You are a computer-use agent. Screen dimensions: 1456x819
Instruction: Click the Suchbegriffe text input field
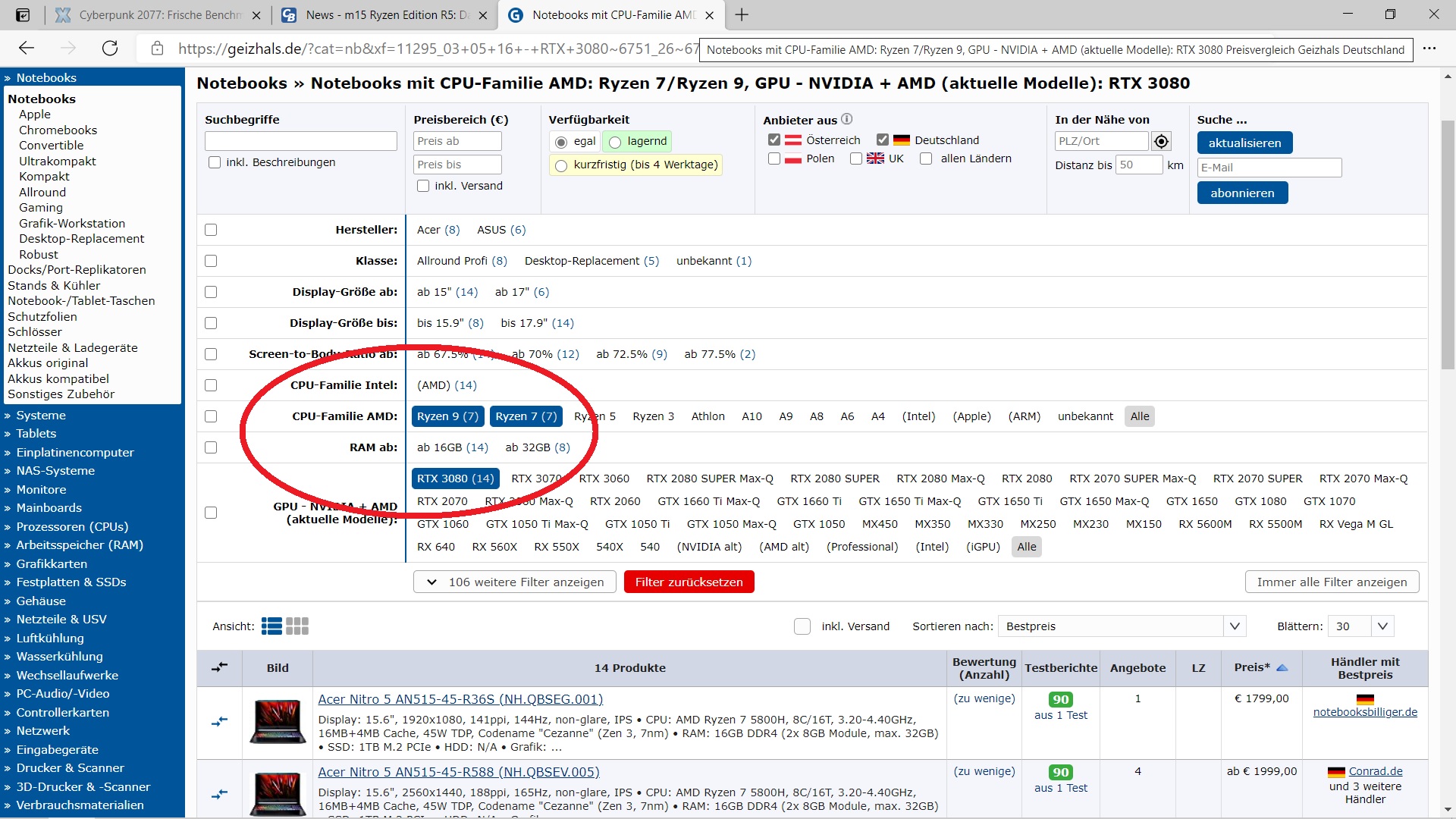[300, 141]
